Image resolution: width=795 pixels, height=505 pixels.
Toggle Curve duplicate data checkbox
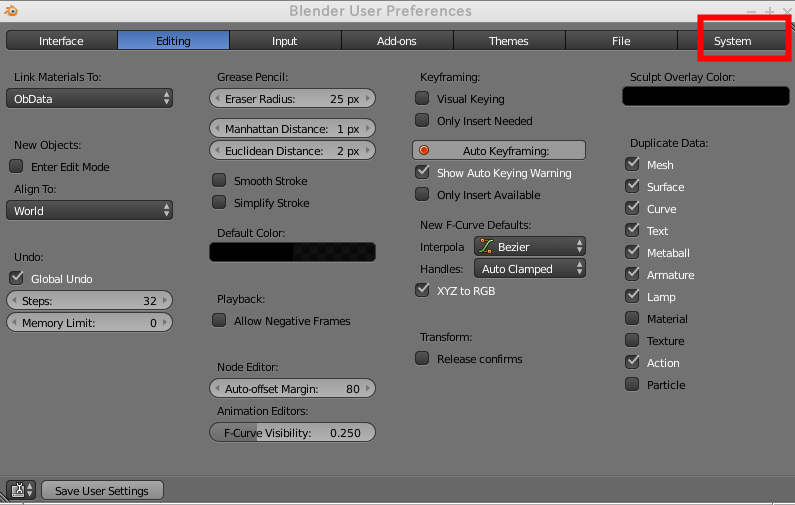point(632,208)
